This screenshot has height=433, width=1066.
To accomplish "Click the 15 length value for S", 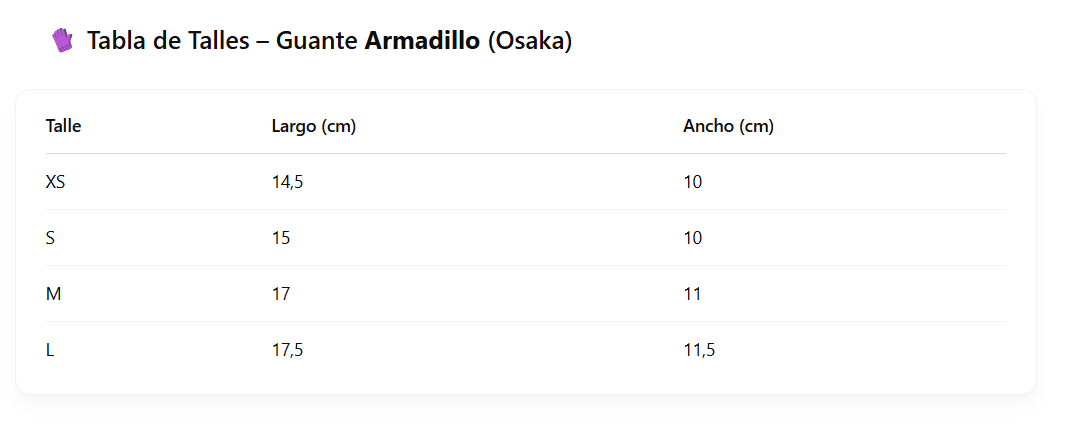I will click(281, 238).
